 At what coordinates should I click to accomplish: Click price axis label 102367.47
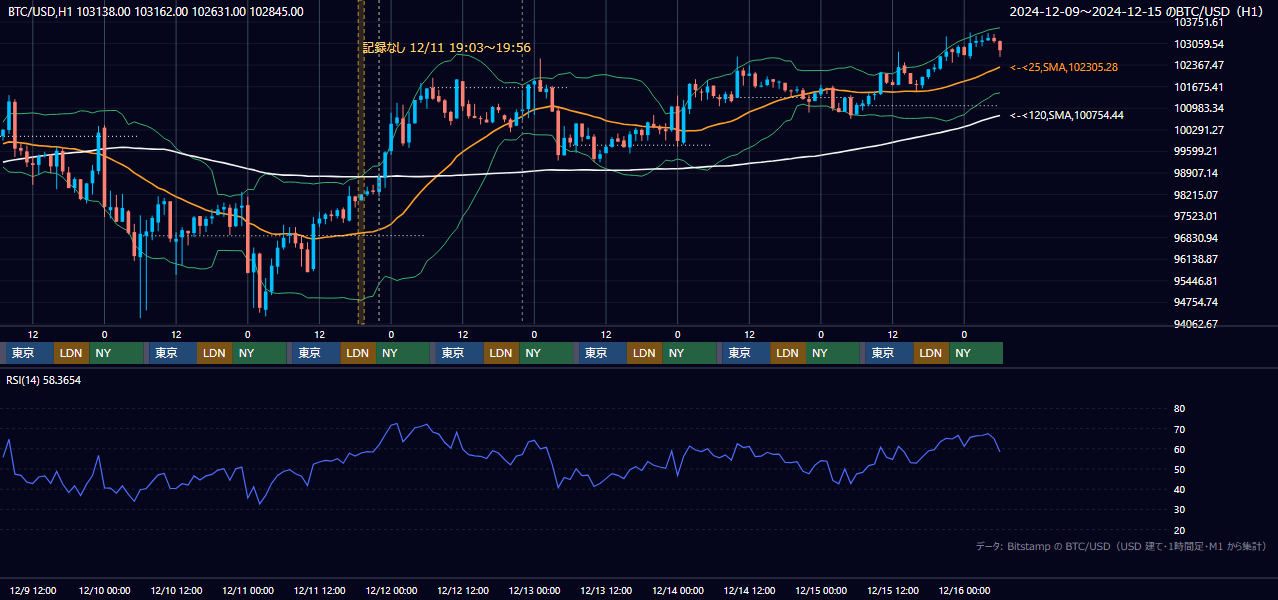click(x=1199, y=65)
